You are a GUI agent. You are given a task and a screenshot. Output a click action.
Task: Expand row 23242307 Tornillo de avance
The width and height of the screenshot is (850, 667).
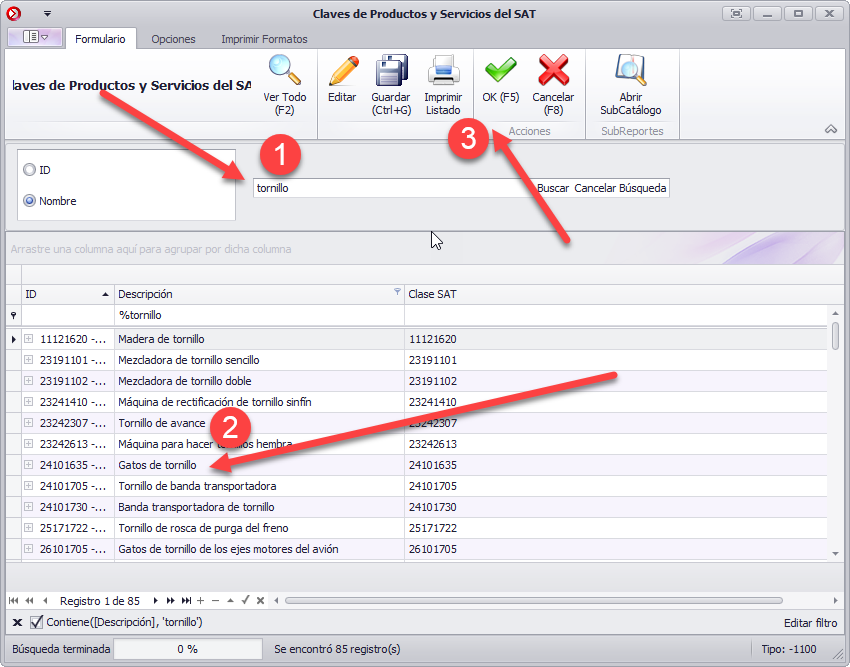[x=29, y=422]
